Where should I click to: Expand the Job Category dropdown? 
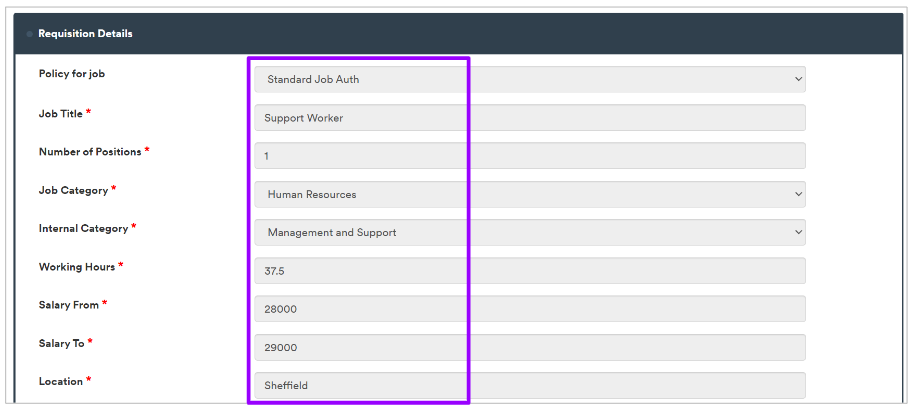[529, 194]
